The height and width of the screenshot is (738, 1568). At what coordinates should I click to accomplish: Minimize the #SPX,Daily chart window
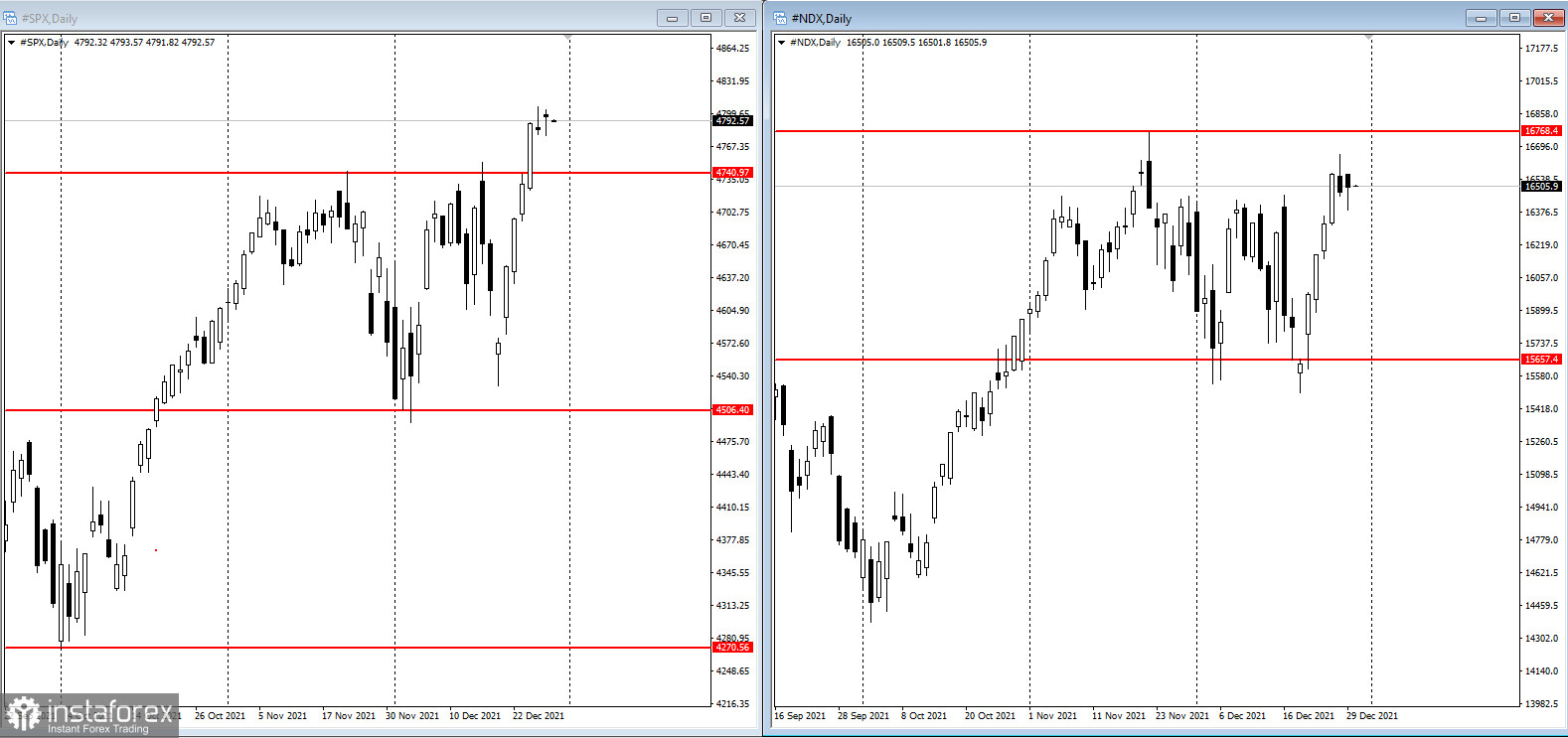pyautogui.click(x=673, y=18)
